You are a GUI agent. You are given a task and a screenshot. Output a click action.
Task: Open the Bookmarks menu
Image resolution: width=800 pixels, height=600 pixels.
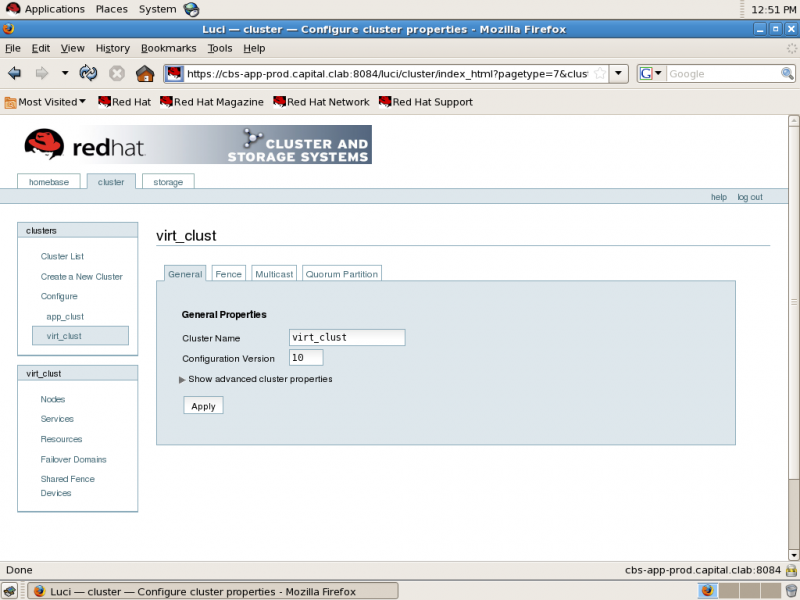(168, 48)
